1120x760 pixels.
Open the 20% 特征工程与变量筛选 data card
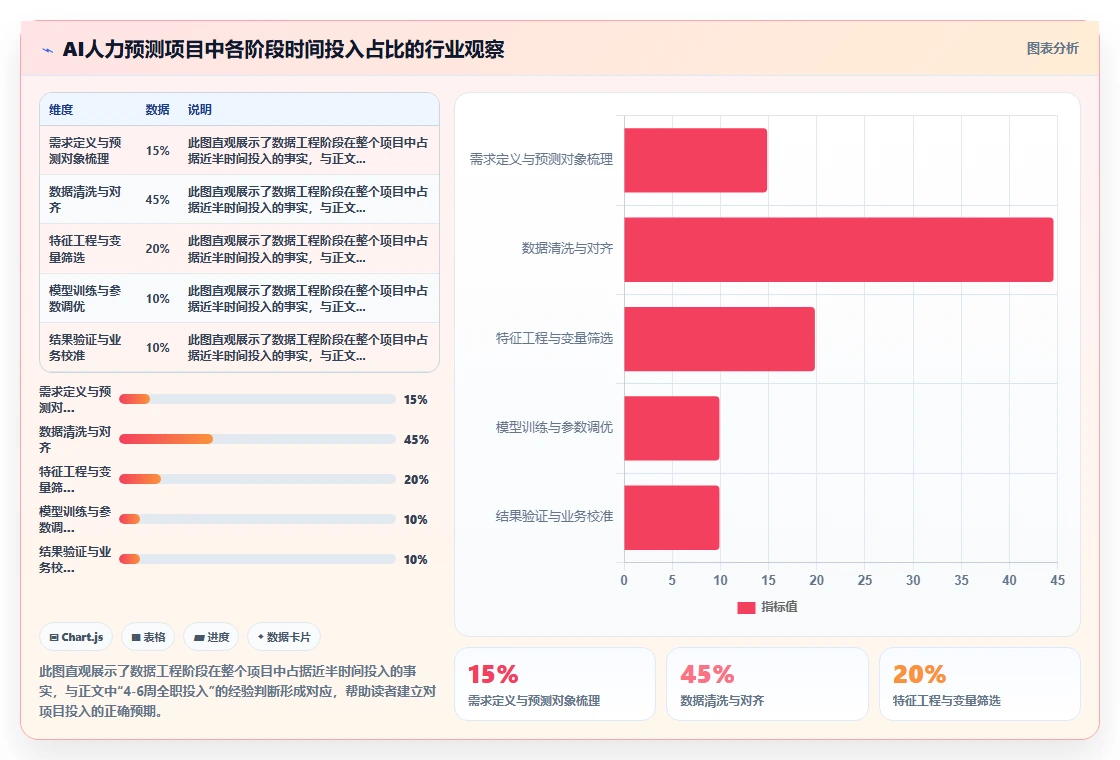pos(979,684)
